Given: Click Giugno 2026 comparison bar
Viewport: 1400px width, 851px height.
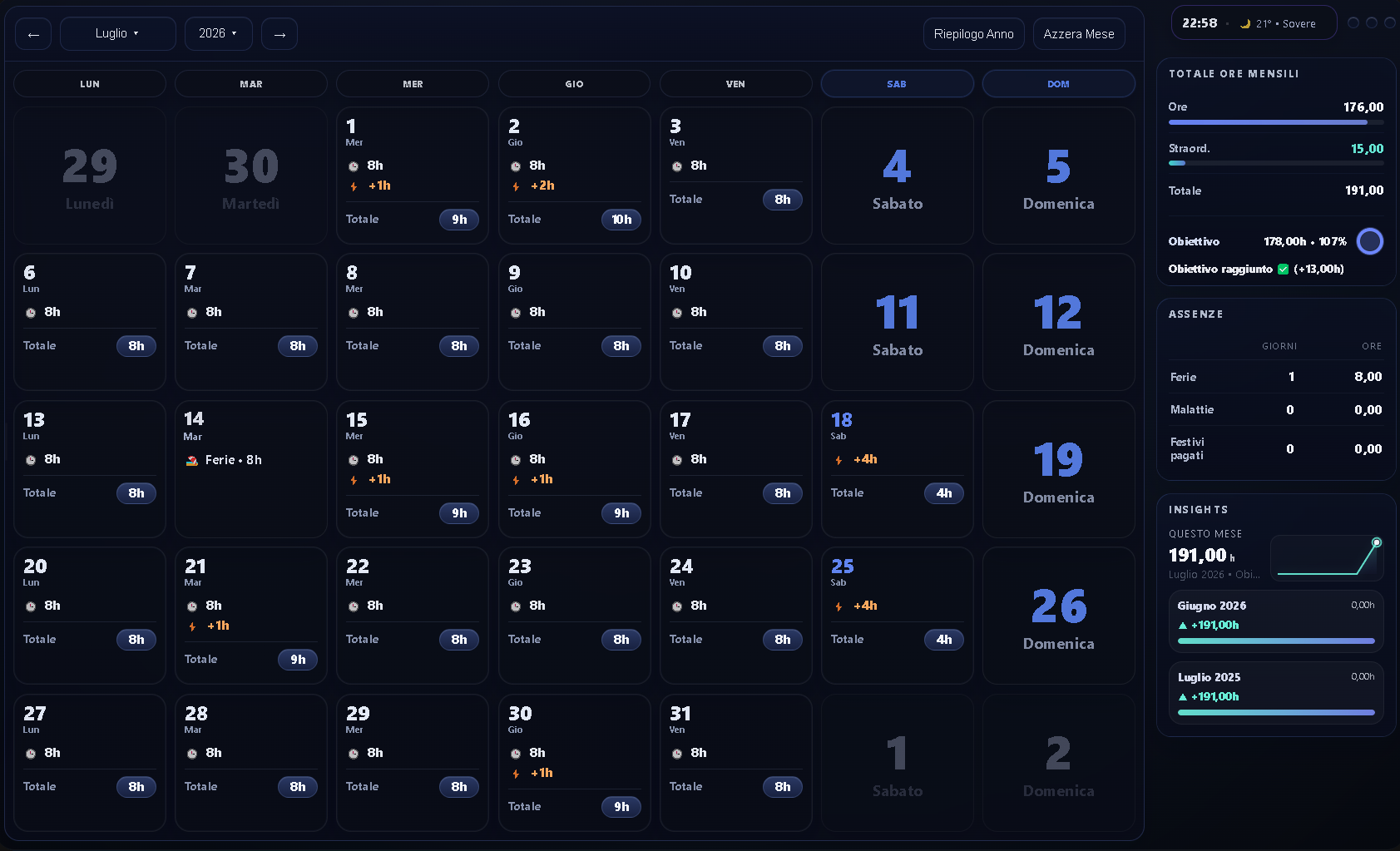Looking at the screenshot, I should (1276, 641).
